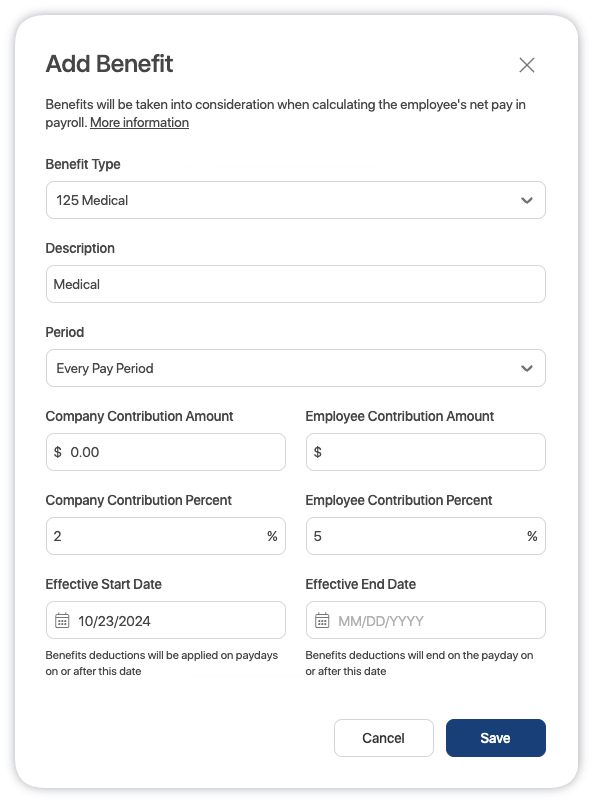
Task: Open the More information link
Action: click(139, 123)
